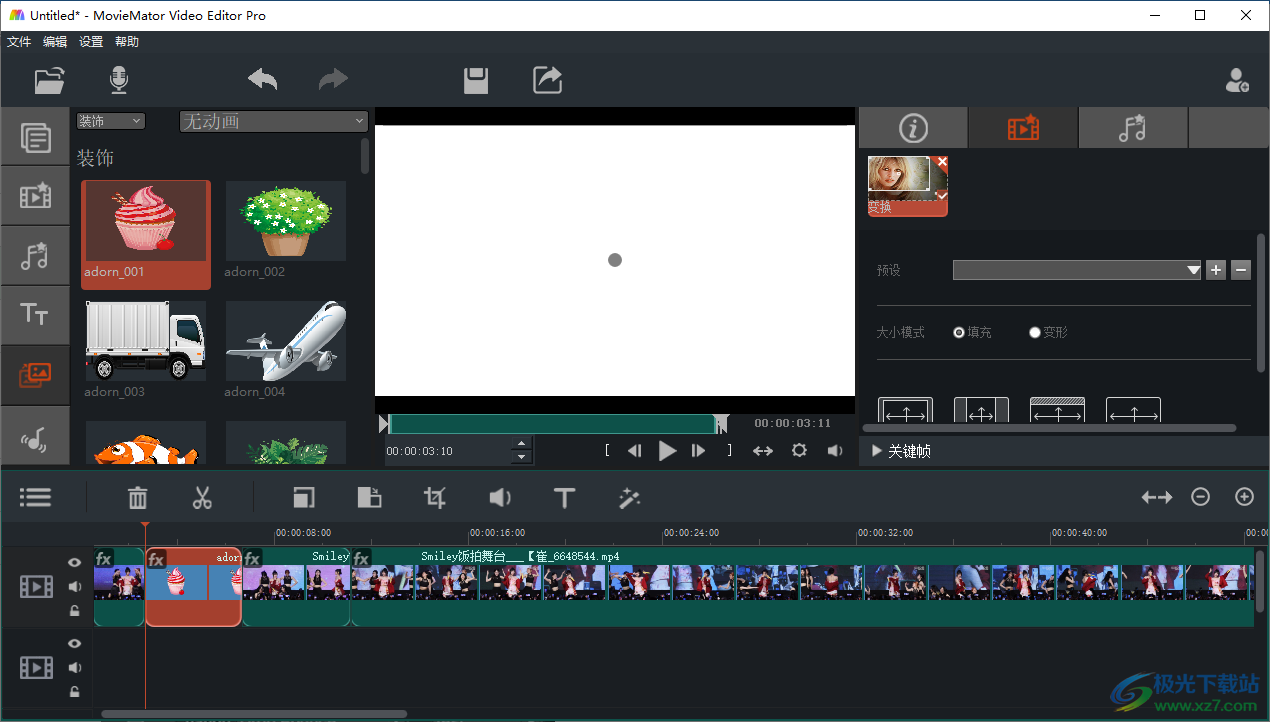Viewport: 1270px width, 722px height.
Task: Open the decorations image panel in the sidebar
Action: pos(35,375)
